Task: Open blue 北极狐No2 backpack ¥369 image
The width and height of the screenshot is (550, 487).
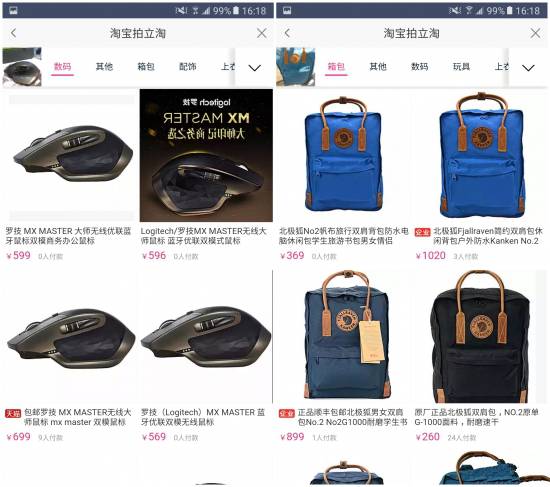Action: 343,155
